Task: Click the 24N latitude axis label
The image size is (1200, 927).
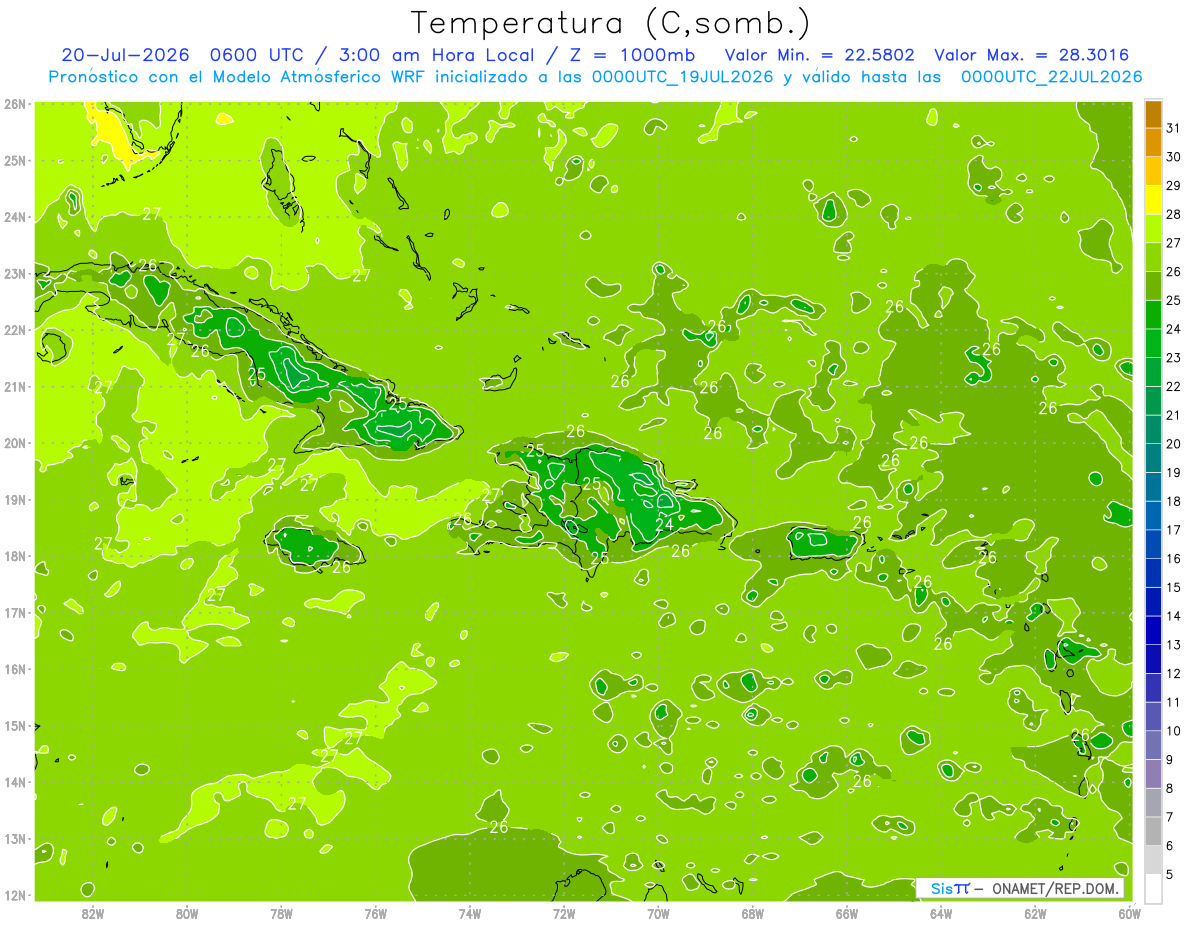Action: point(14,217)
